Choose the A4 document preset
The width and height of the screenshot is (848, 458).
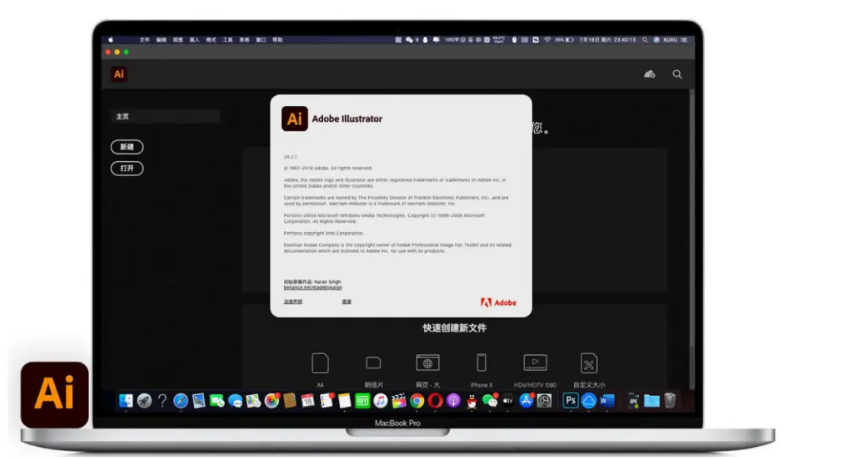320,369
